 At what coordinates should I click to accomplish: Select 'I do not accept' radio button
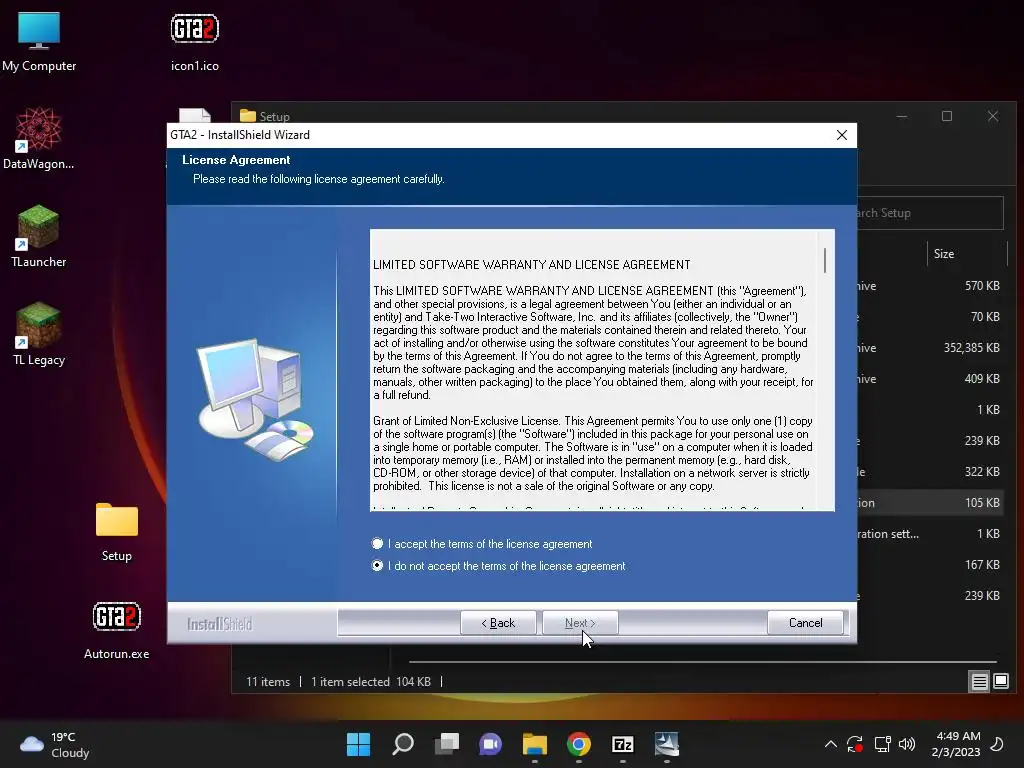377,566
